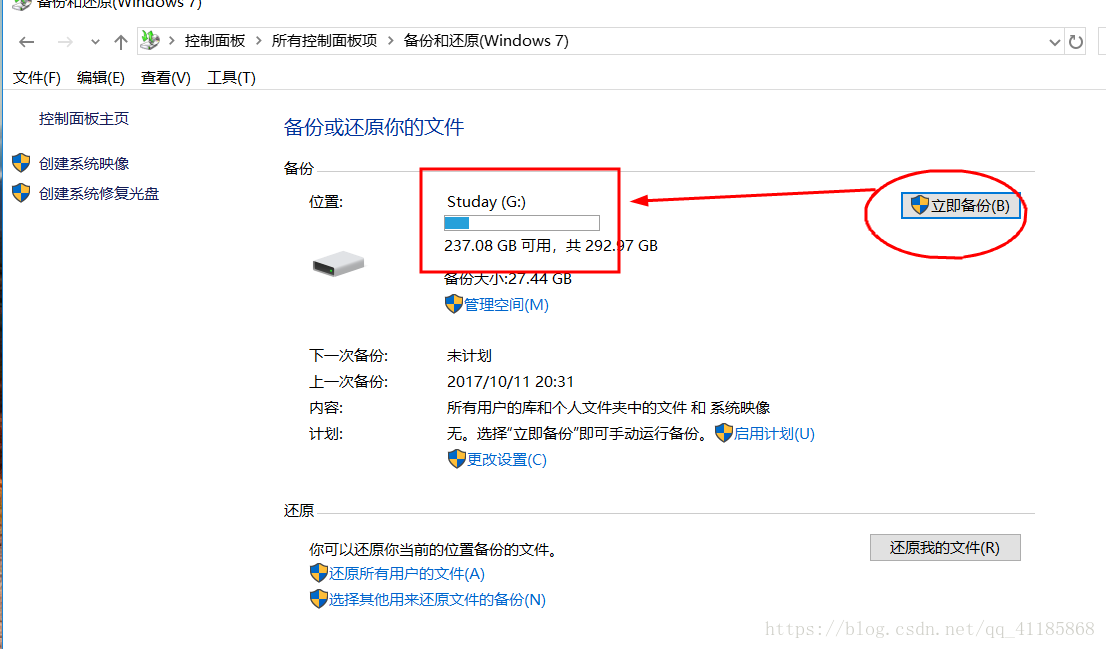
Task: Click 还原我的文件(R) button
Action: 945,547
